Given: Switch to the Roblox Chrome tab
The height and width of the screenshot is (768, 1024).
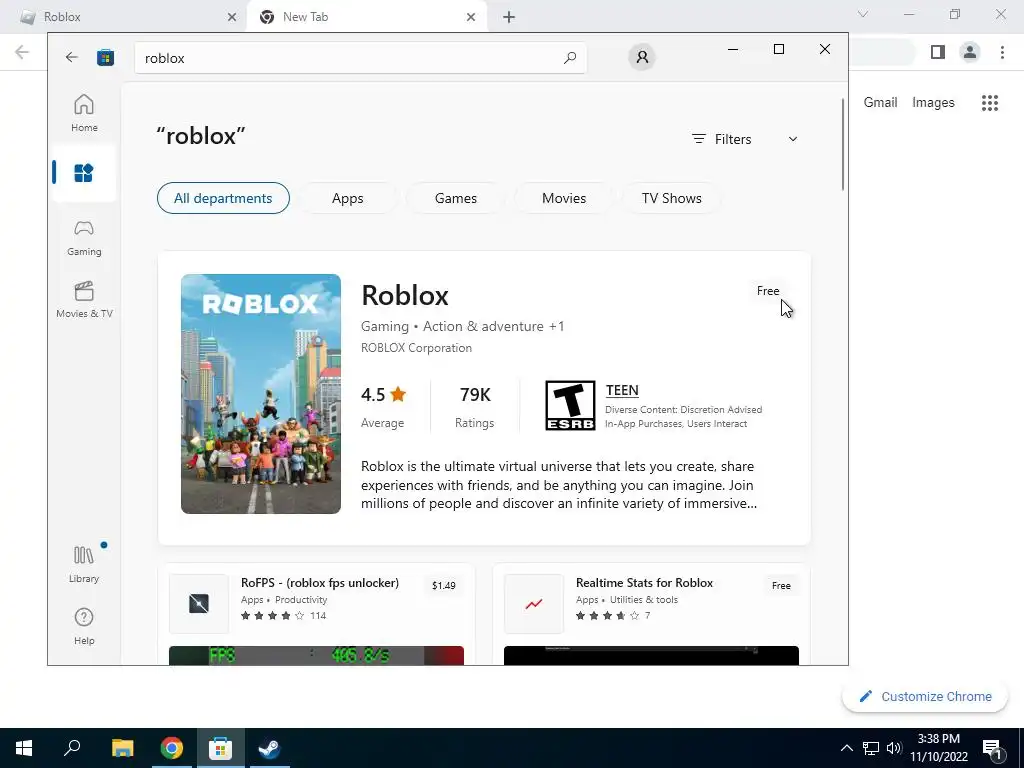Looking at the screenshot, I should [124, 17].
